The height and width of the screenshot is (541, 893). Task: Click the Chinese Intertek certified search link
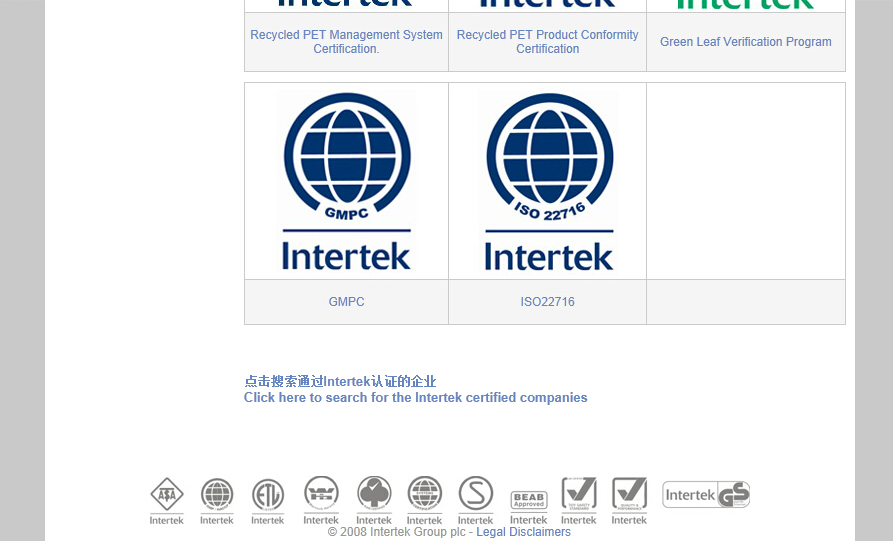click(x=340, y=381)
